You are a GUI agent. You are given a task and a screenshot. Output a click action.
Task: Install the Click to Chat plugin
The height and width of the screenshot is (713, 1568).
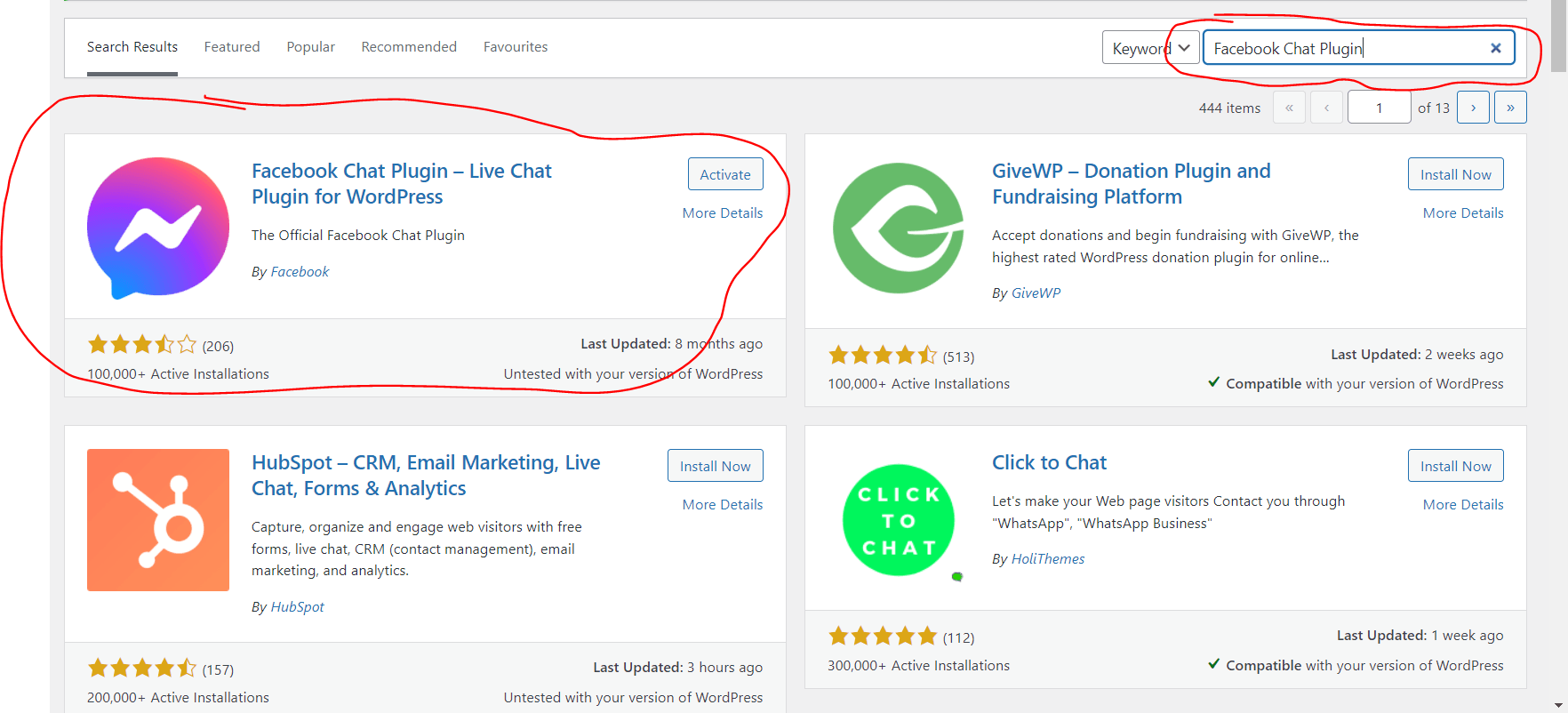[x=1455, y=466]
